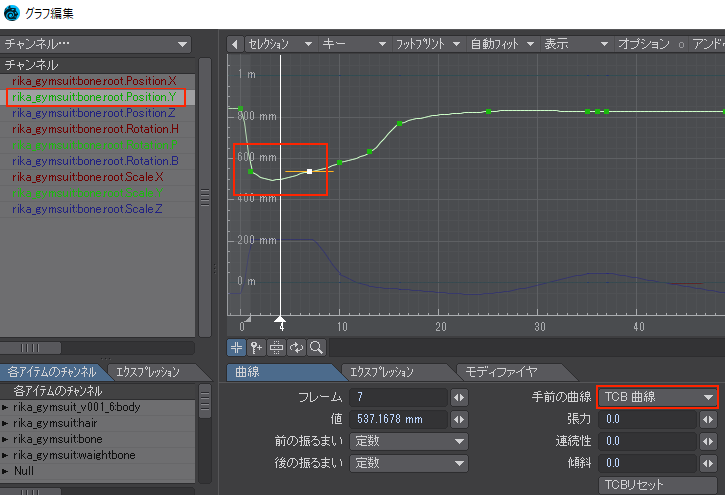Open the 手前の曲線 TCB 曲線 dropdown
The height and width of the screenshot is (495, 725).
pyautogui.click(x=658, y=397)
